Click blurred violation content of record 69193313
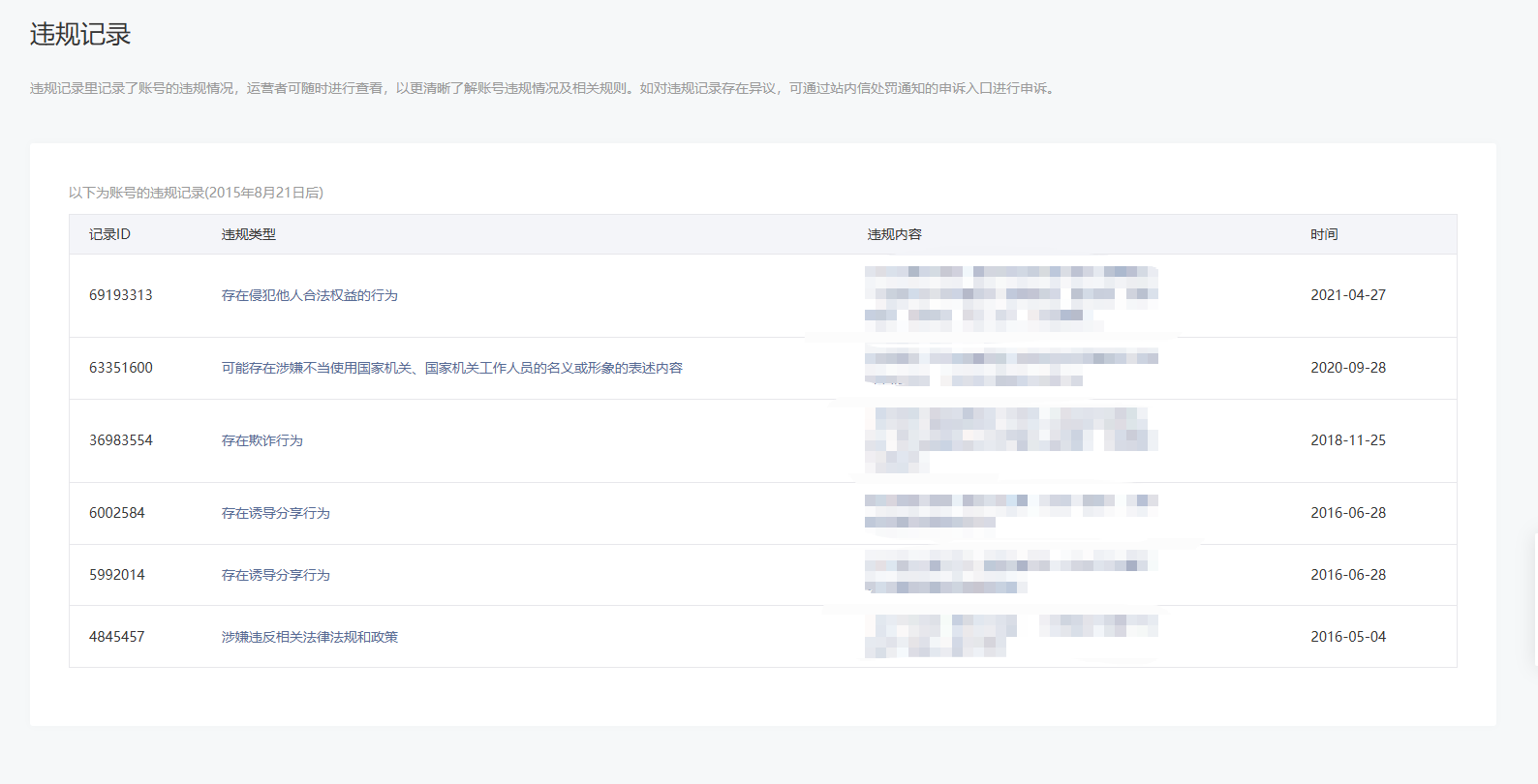Viewport: 1538px width, 784px height. [x=1010, y=295]
